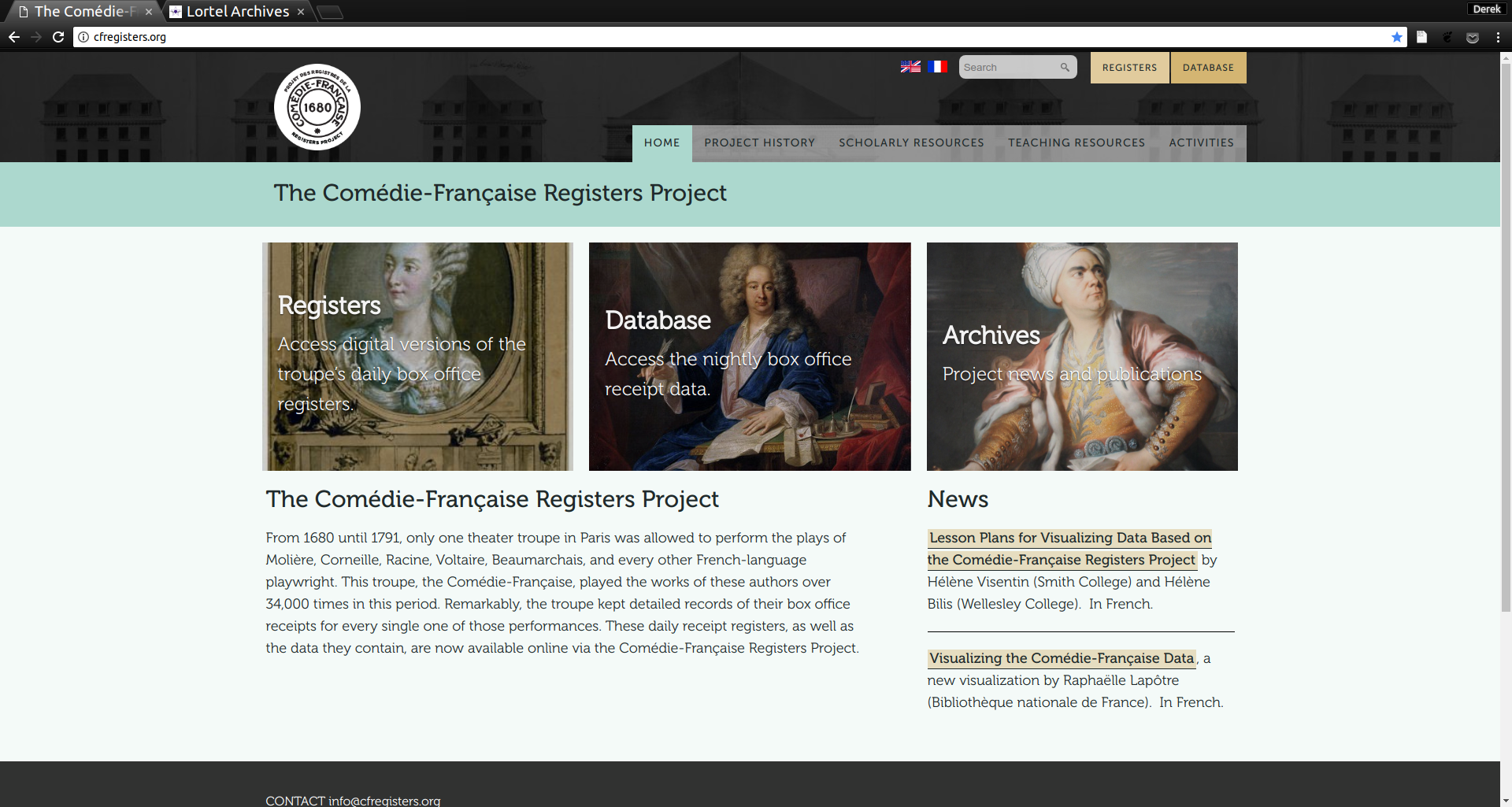Viewport: 1512px width, 807px height.
Task: Open the Visualizing the Comédie-Française Data link
Action: pos(1062,658)
